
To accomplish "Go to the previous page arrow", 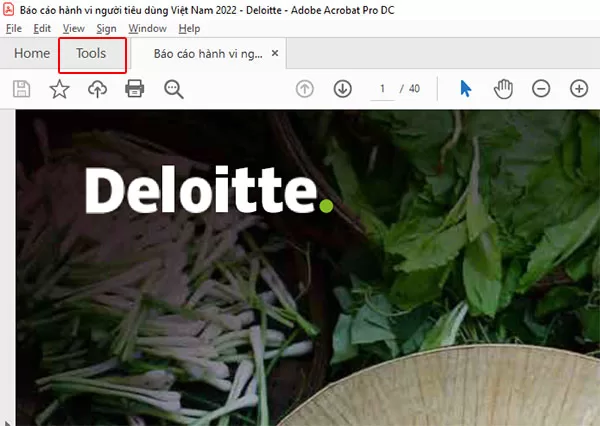I will pyautogui.click(x=305, y=89).
